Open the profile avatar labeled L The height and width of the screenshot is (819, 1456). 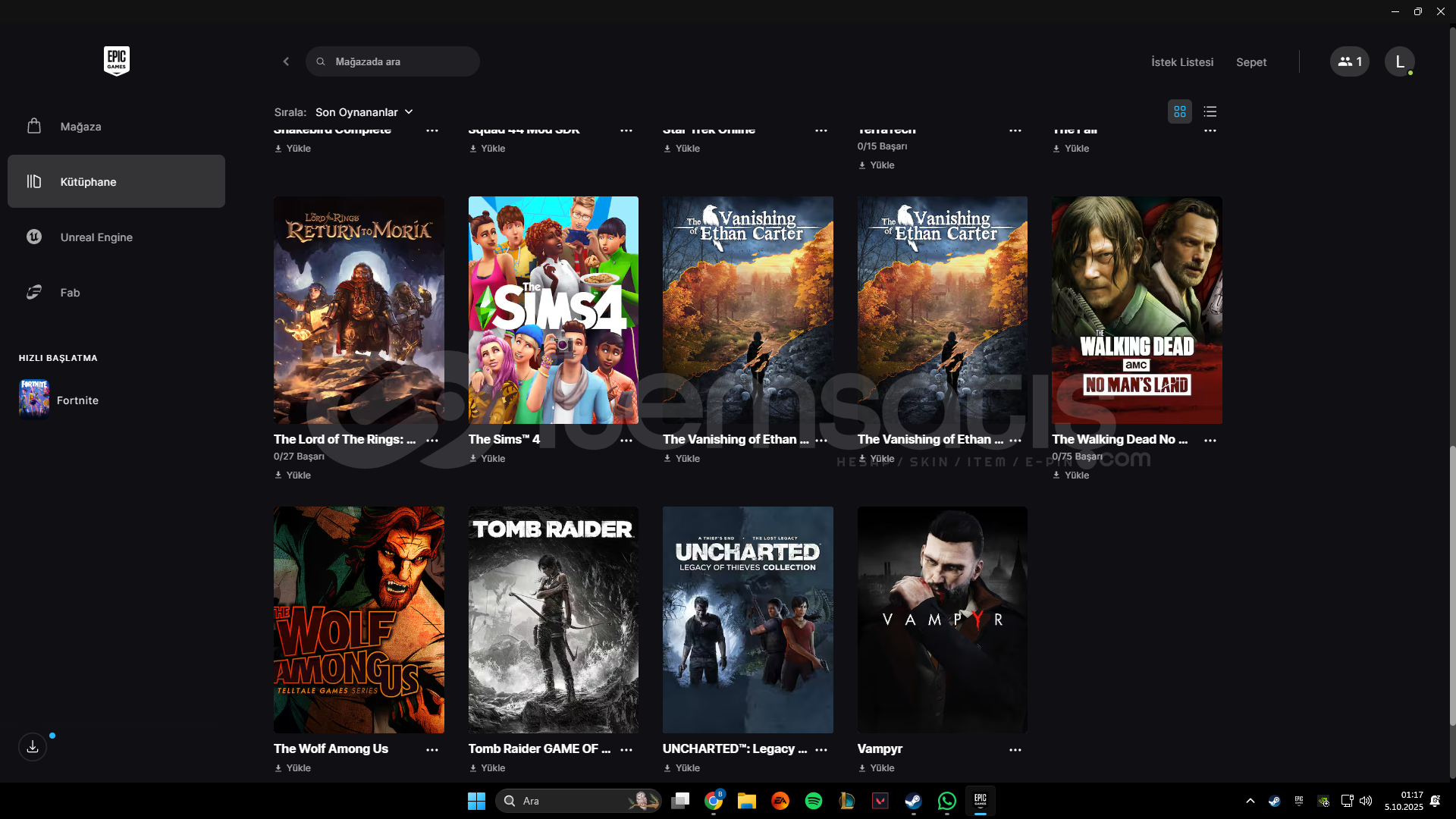[1399, 61]
